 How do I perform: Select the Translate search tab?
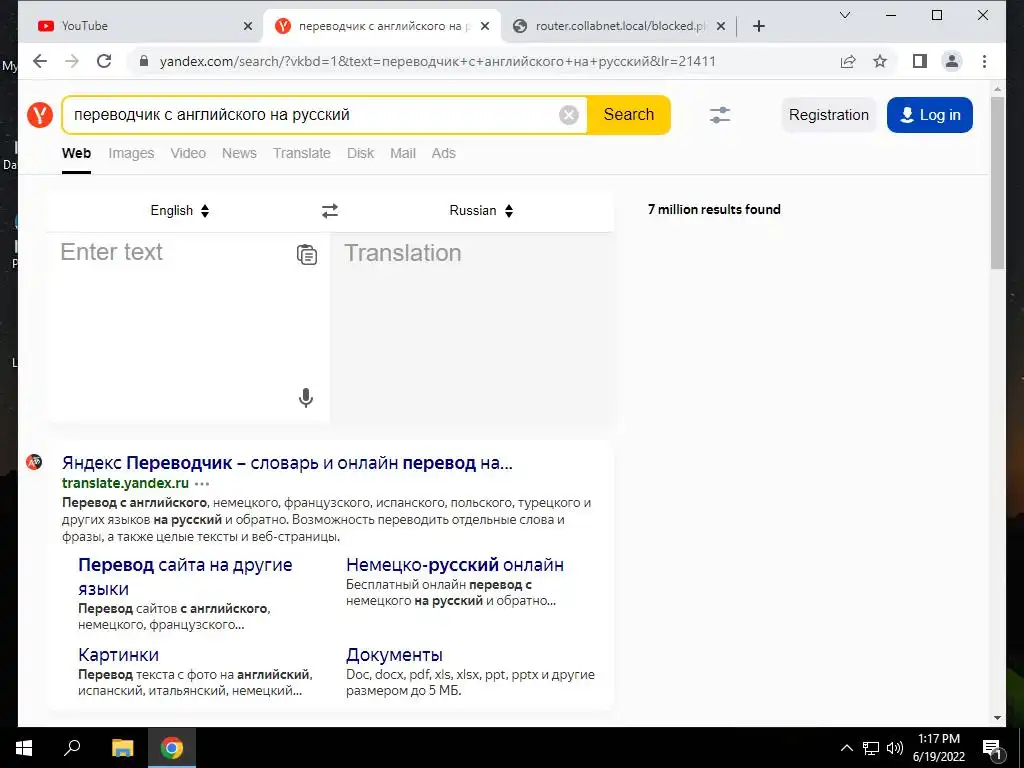pyautogui.click(x=302, y=153)
